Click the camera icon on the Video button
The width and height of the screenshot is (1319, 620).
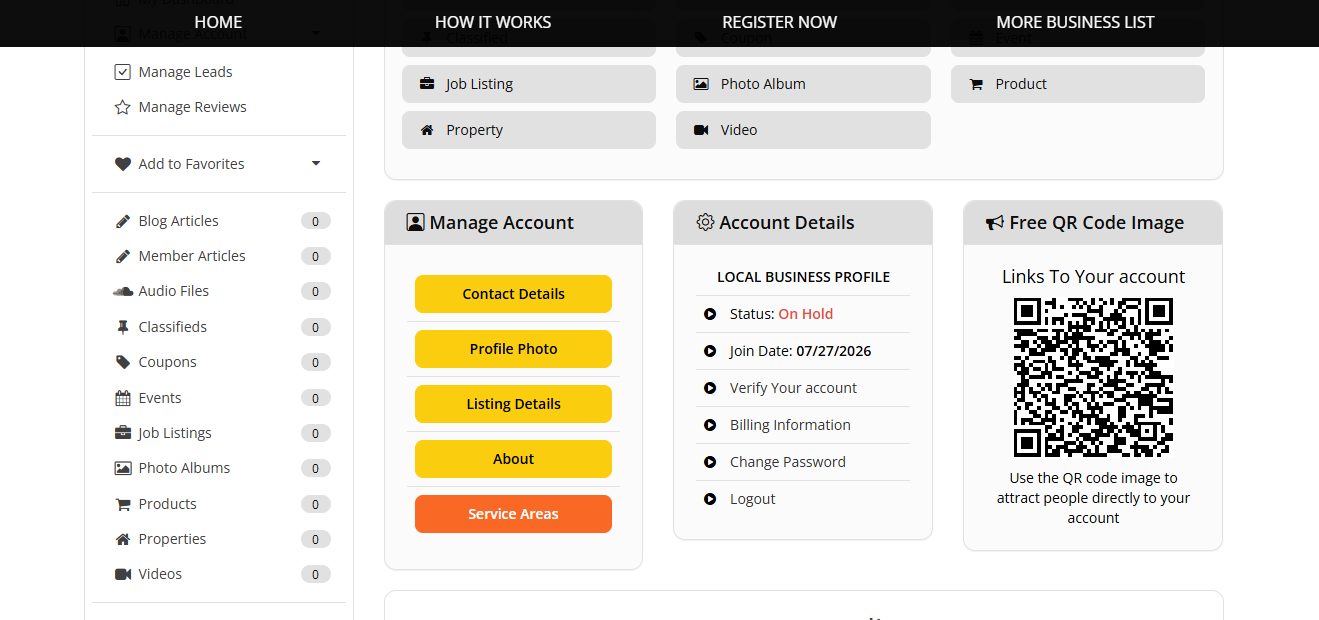701,130
